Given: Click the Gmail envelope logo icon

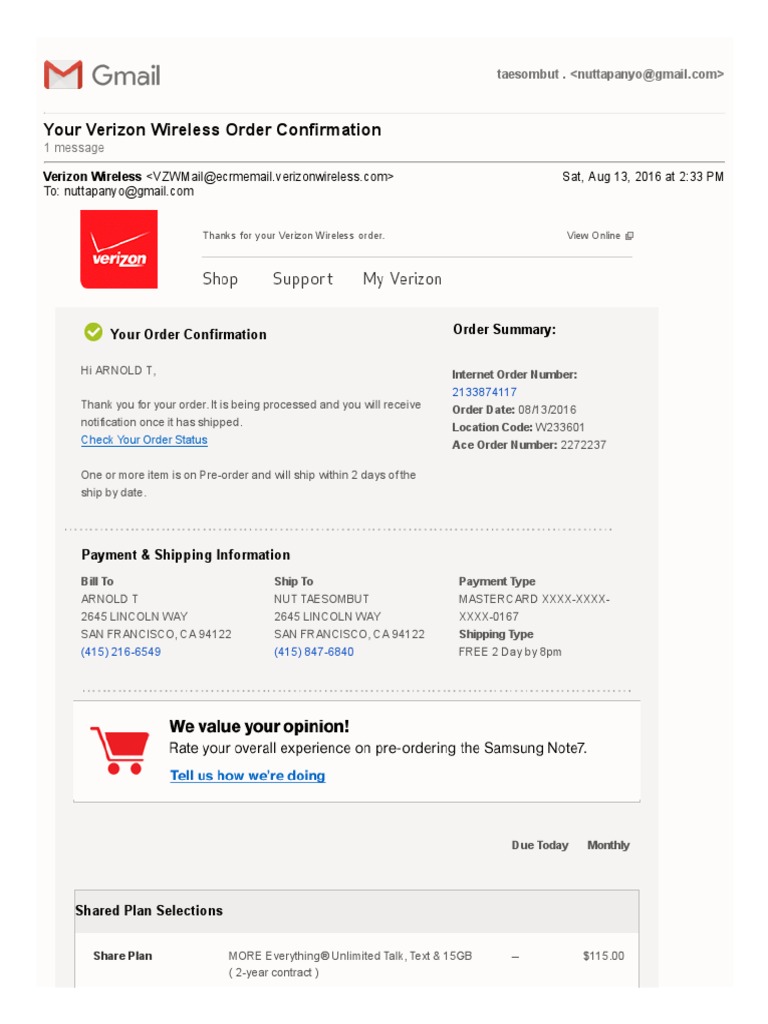Looking at the screenshot, I should [62, 75].
